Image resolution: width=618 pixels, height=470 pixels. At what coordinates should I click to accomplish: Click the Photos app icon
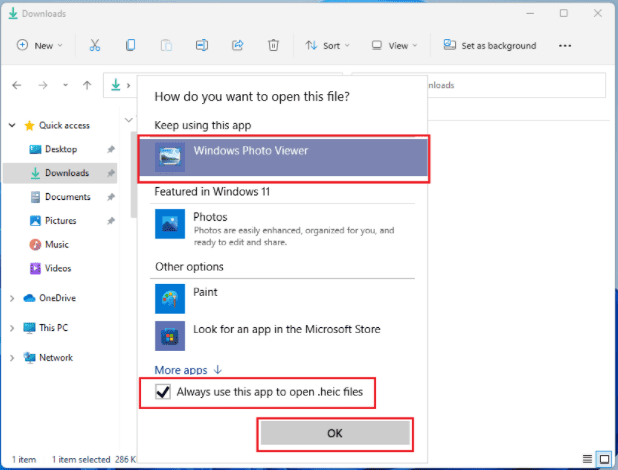tap(170, 224)
